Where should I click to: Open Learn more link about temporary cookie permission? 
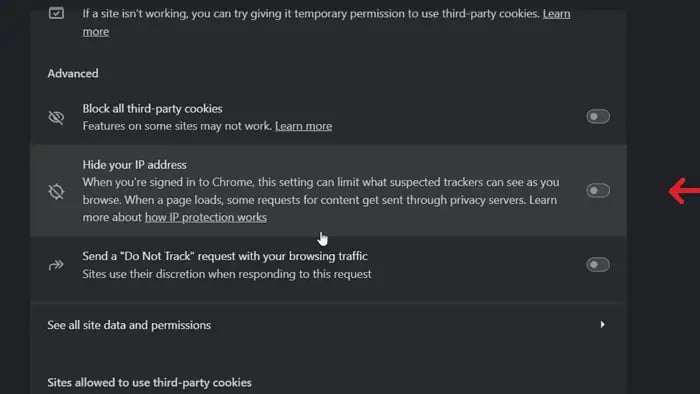point(556,14)
